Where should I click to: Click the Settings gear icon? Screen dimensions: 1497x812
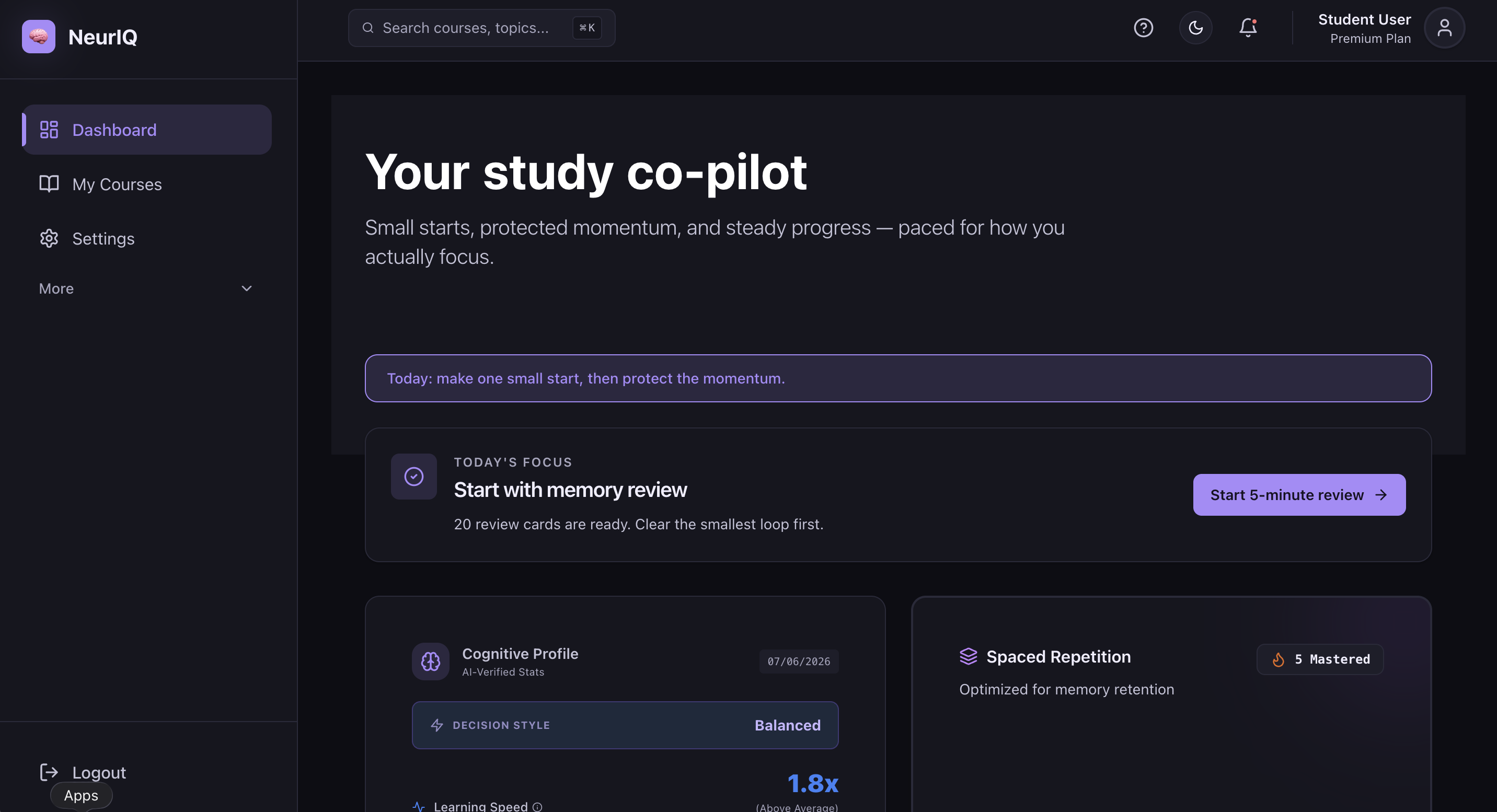coord(49,238)
